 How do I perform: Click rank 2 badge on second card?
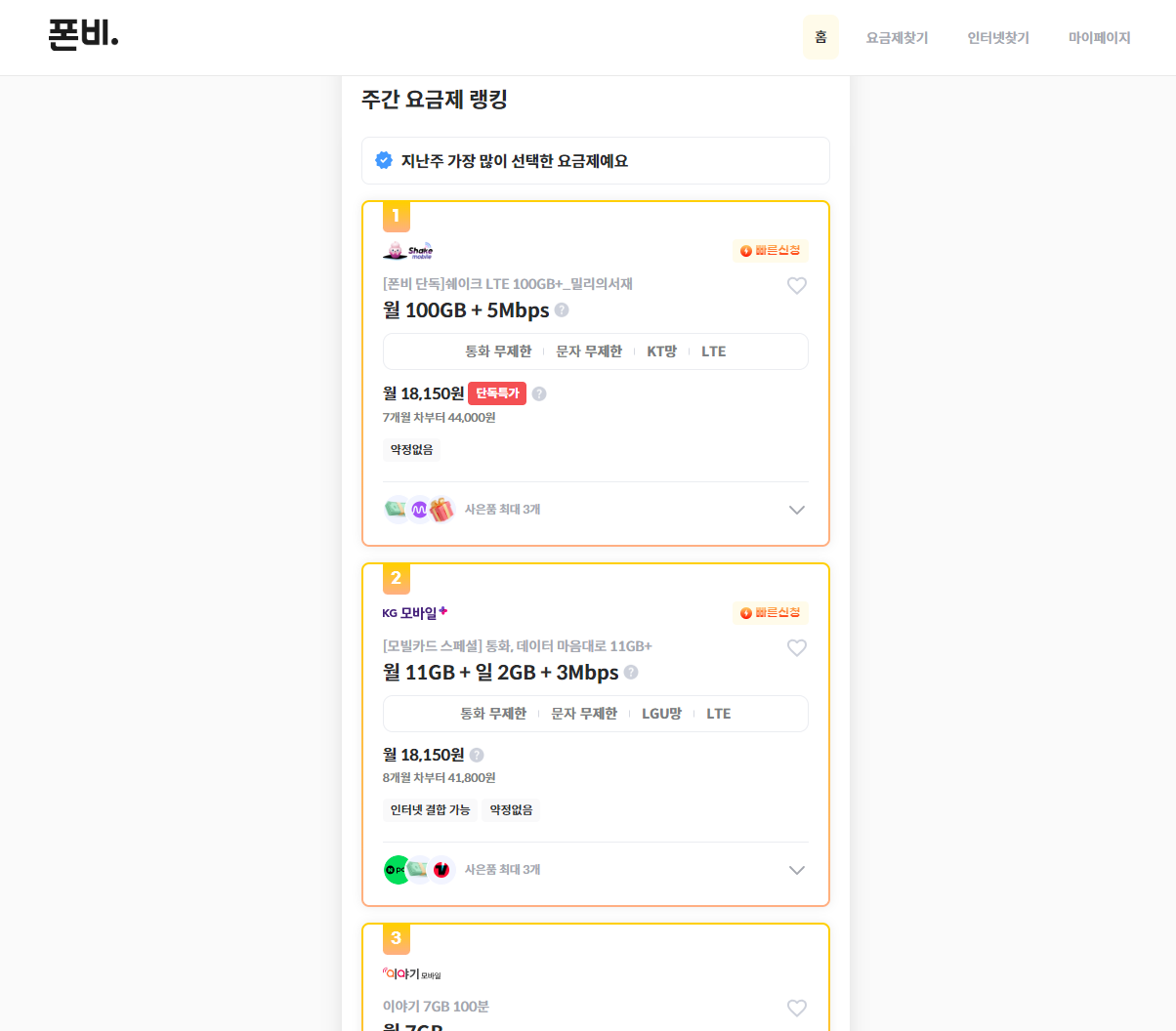click(x=397, y=578)
